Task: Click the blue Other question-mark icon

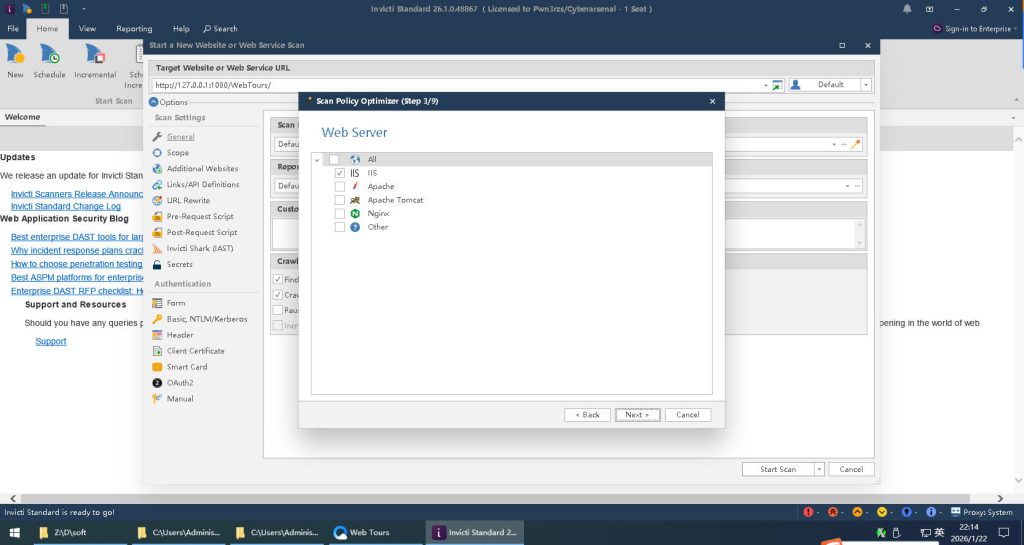Action: [355, 227]
